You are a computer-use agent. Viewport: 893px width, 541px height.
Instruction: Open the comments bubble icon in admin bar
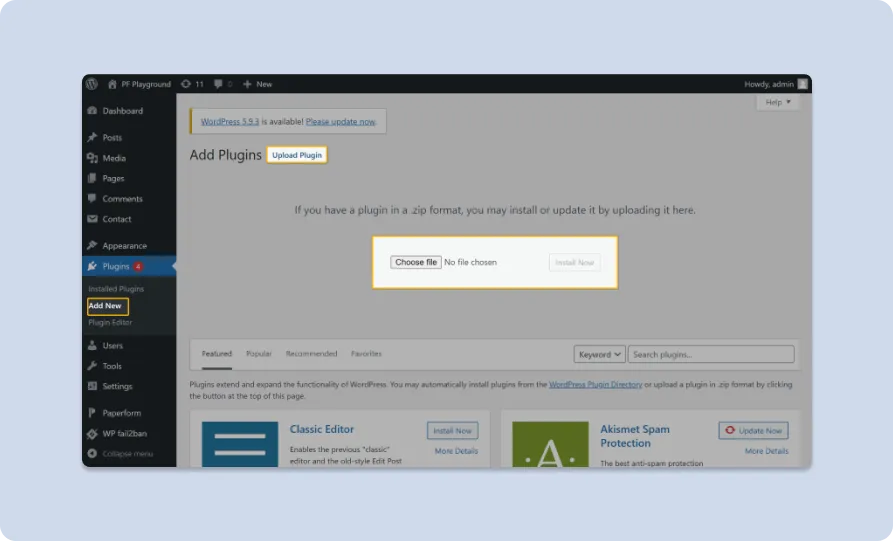pyautogui.click(x=218, y=84)
